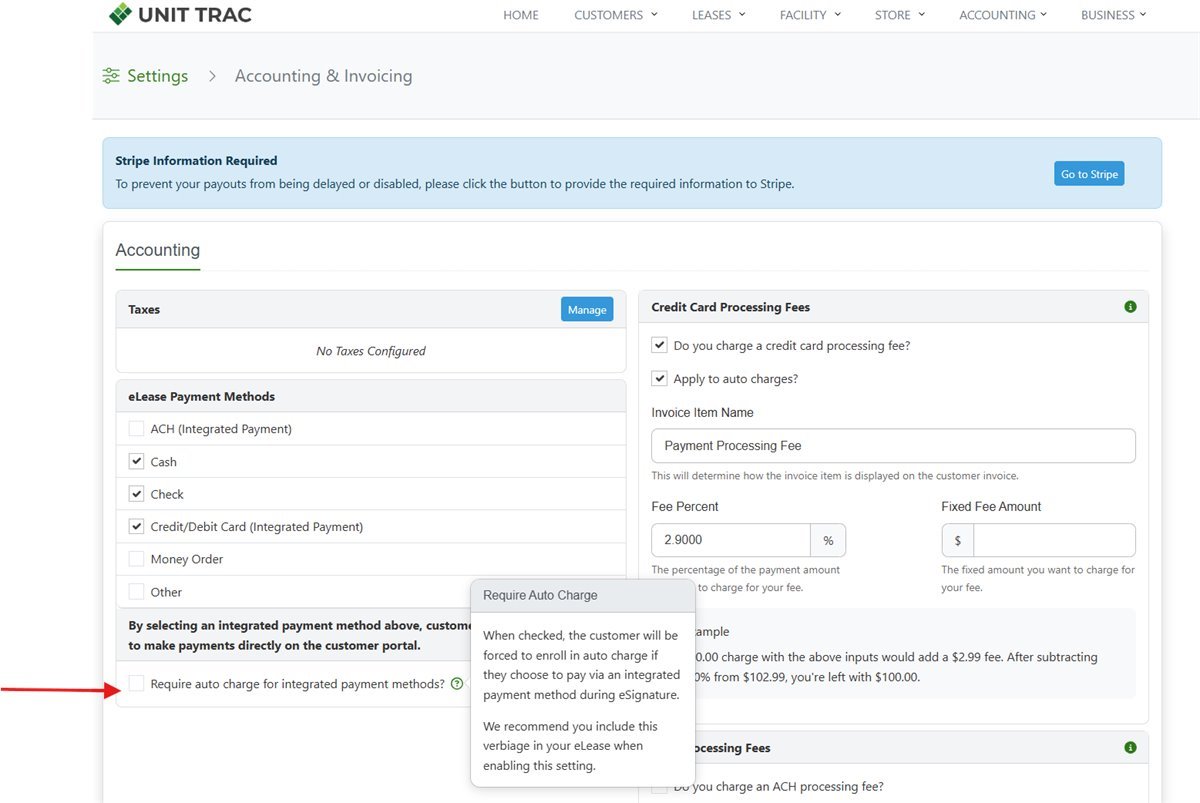Click the Invoice Item Name field
The width and height of the screenshot is (1200, 803).
(x=893, y=446)
